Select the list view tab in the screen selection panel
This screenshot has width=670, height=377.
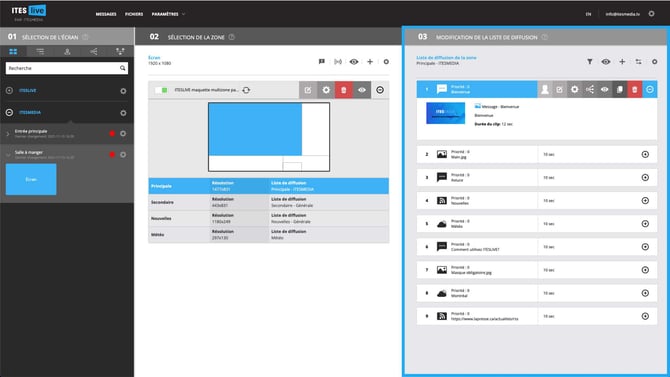pyautogui.click(x=40, y=52)
